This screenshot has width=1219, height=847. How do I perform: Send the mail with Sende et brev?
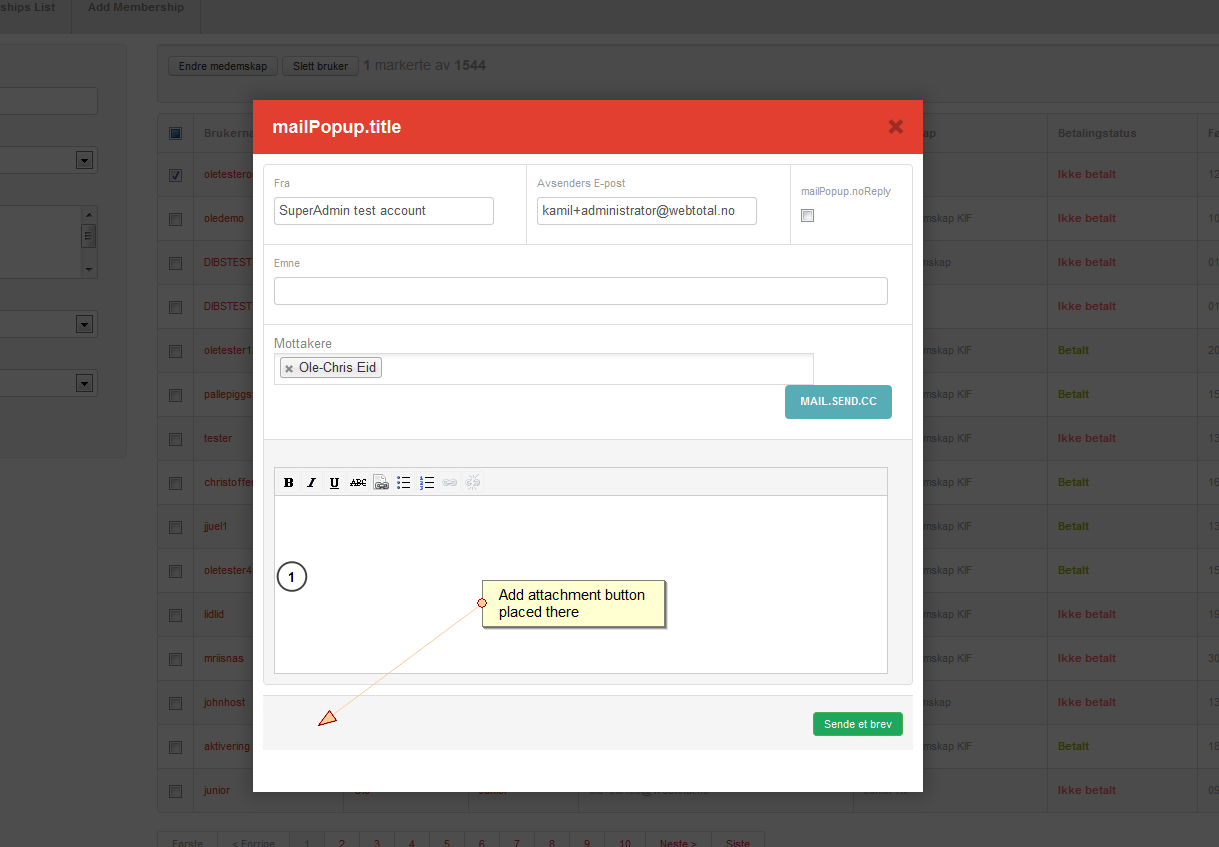(x=858, y=724)
